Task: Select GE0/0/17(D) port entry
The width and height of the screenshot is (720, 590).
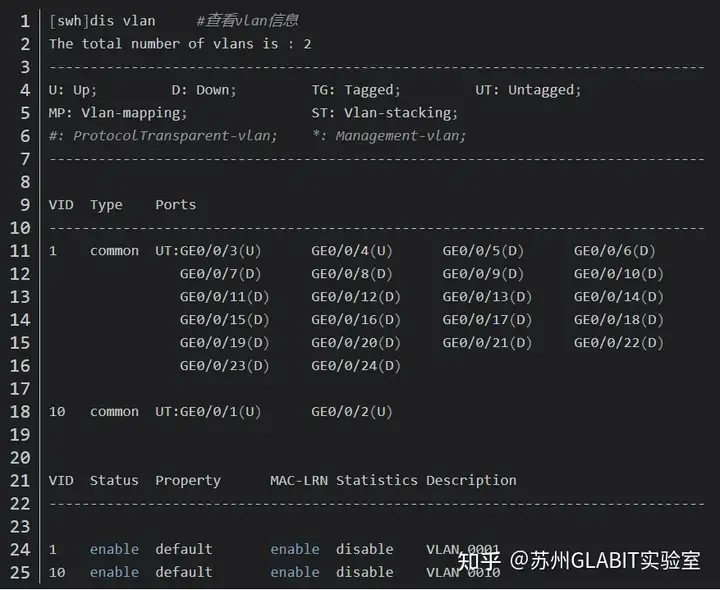Action: tap(487, 320)
